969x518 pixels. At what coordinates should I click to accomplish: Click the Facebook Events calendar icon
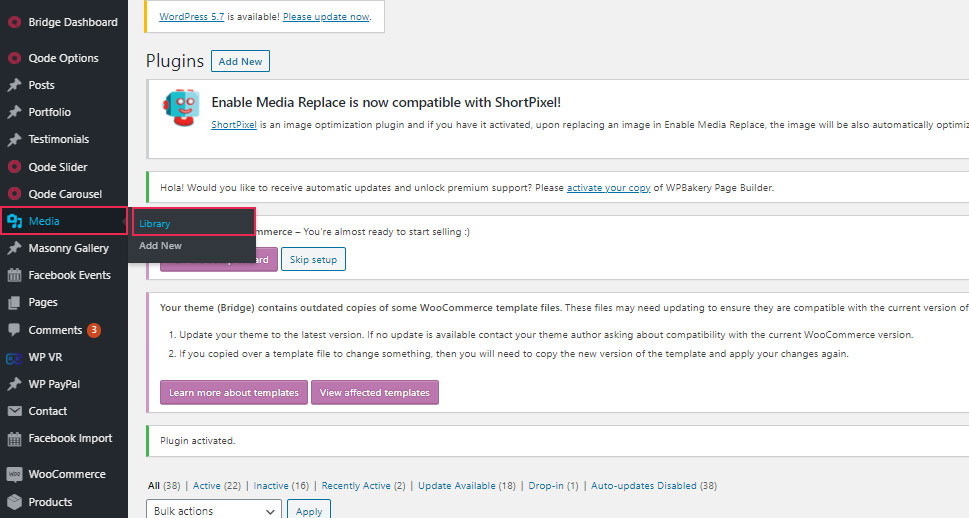pyautogui.click(x=14, y=275)
